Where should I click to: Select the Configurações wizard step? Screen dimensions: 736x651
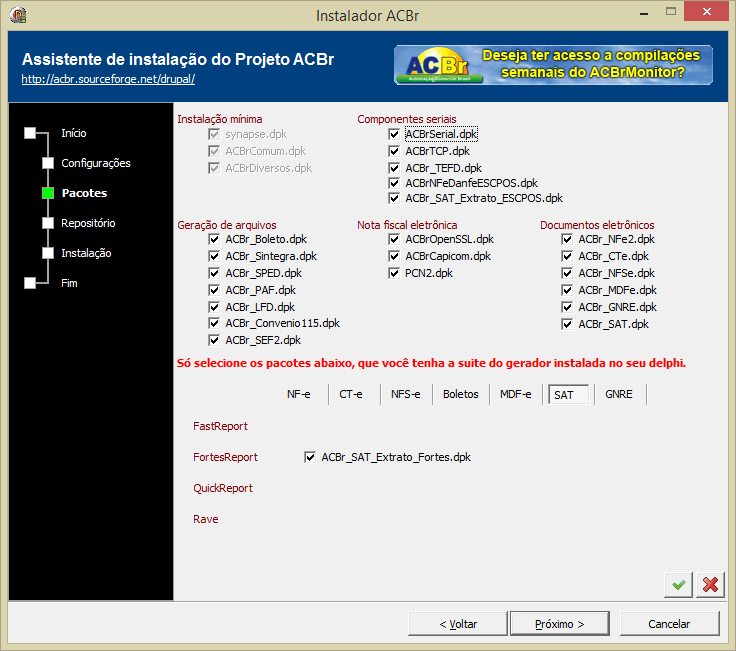[96, 163]
